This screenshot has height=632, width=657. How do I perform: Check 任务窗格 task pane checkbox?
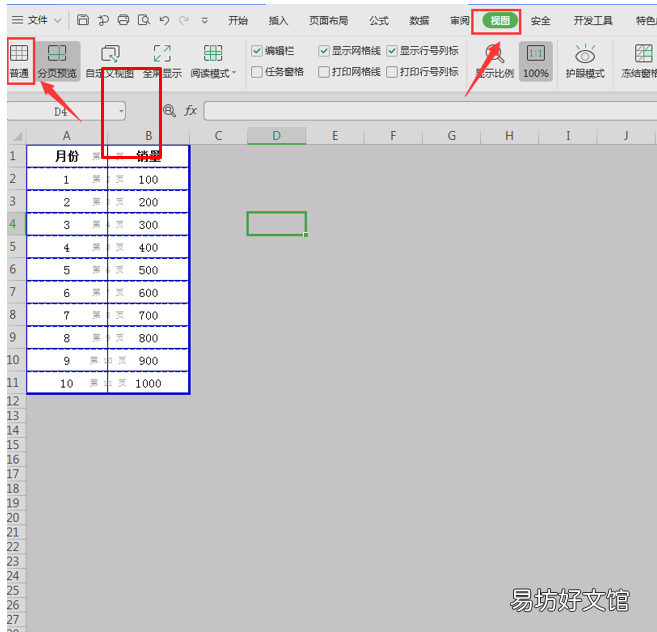pos(256,72)
